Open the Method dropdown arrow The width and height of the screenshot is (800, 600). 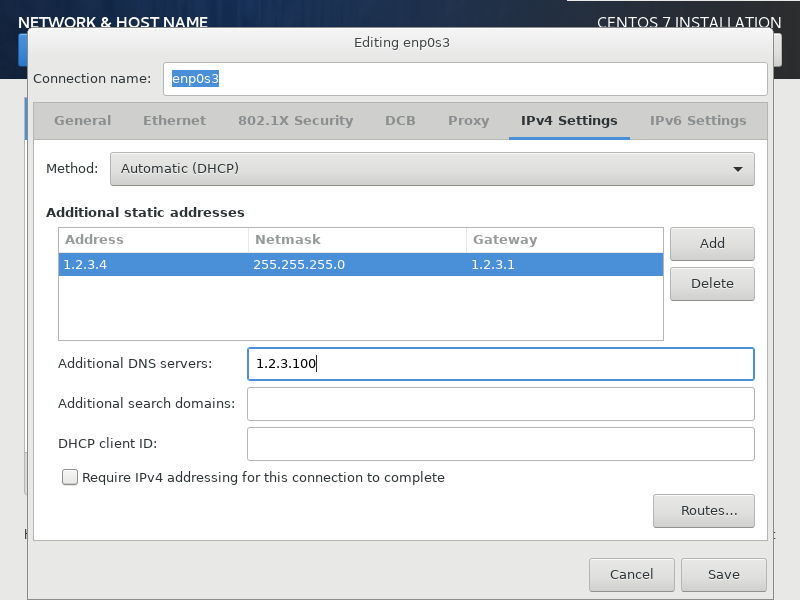click(x=738, y=169)
